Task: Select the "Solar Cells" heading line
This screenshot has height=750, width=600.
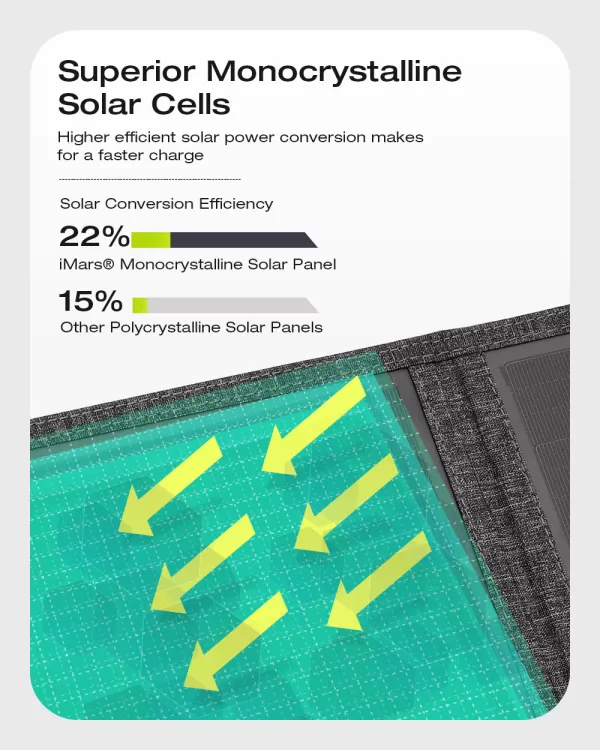Action: (144, 104)
